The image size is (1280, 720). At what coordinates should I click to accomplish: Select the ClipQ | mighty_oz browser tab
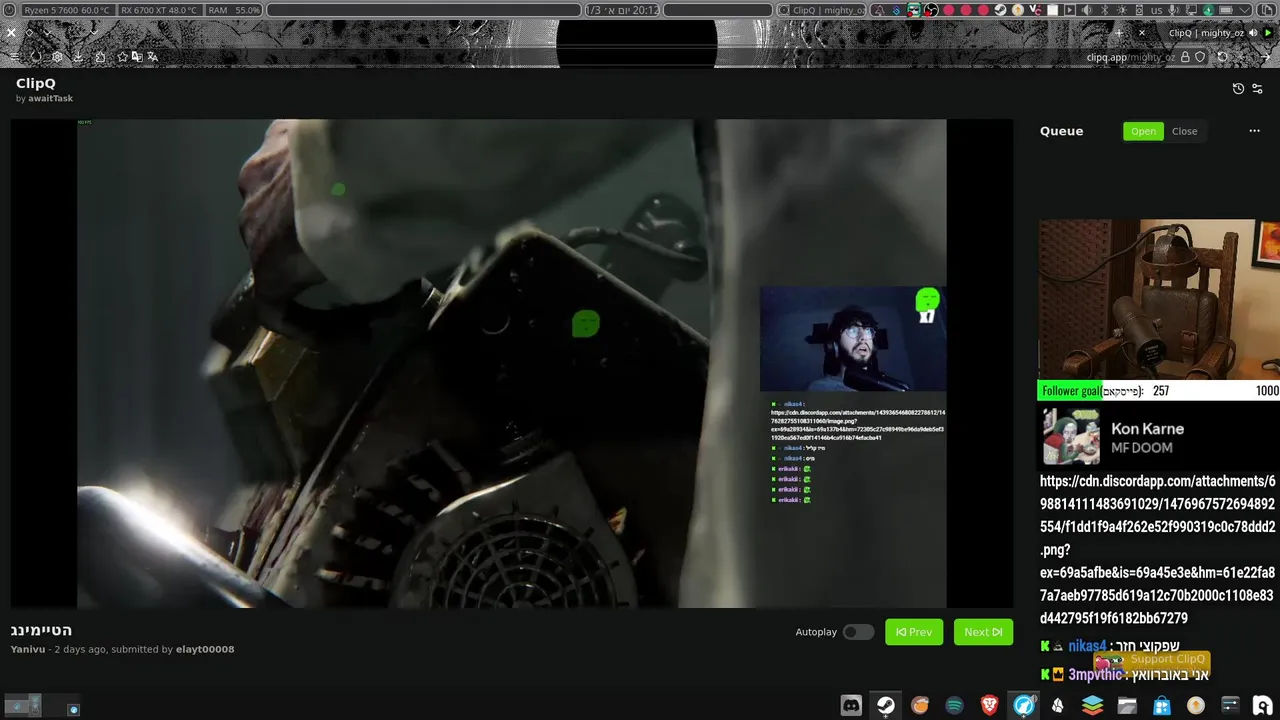1206,32
